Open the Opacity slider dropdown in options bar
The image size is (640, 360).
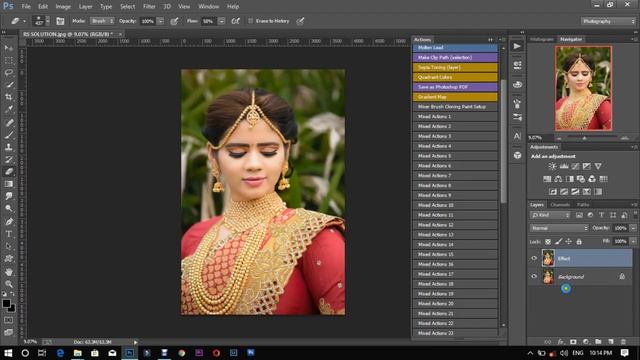(160, 21)
